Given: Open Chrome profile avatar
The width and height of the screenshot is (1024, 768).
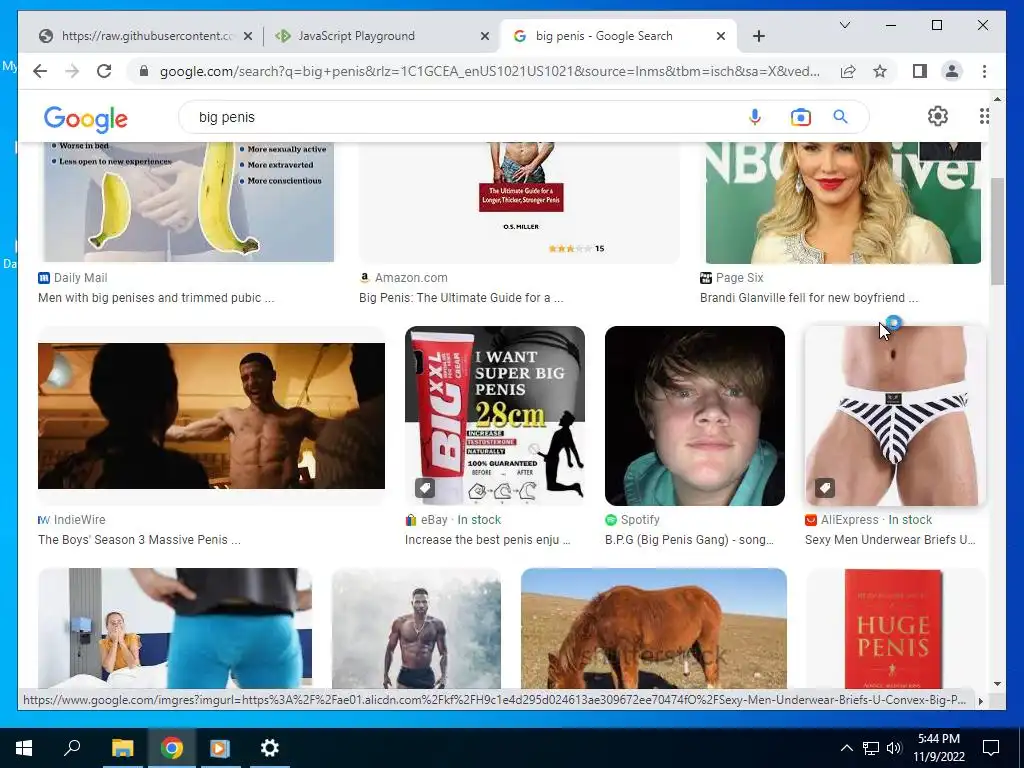Looking at the screenshot, I should [952, 71].
